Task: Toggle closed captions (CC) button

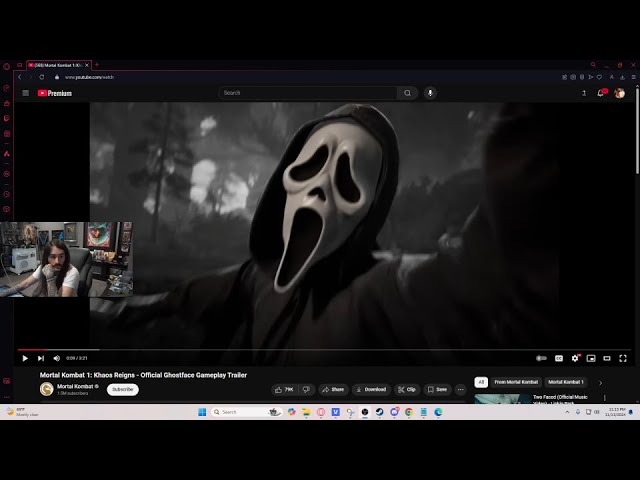Action: click(x=559, y=358)
